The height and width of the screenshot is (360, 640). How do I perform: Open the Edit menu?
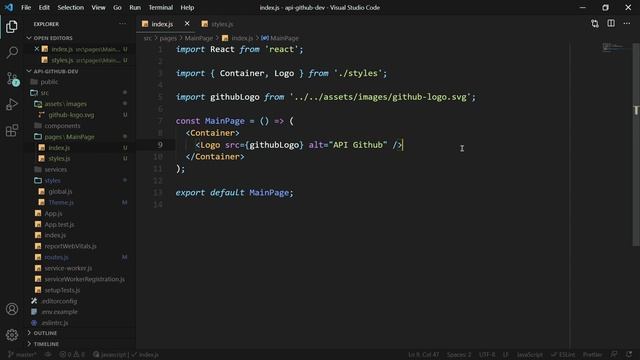click(44, 7)
